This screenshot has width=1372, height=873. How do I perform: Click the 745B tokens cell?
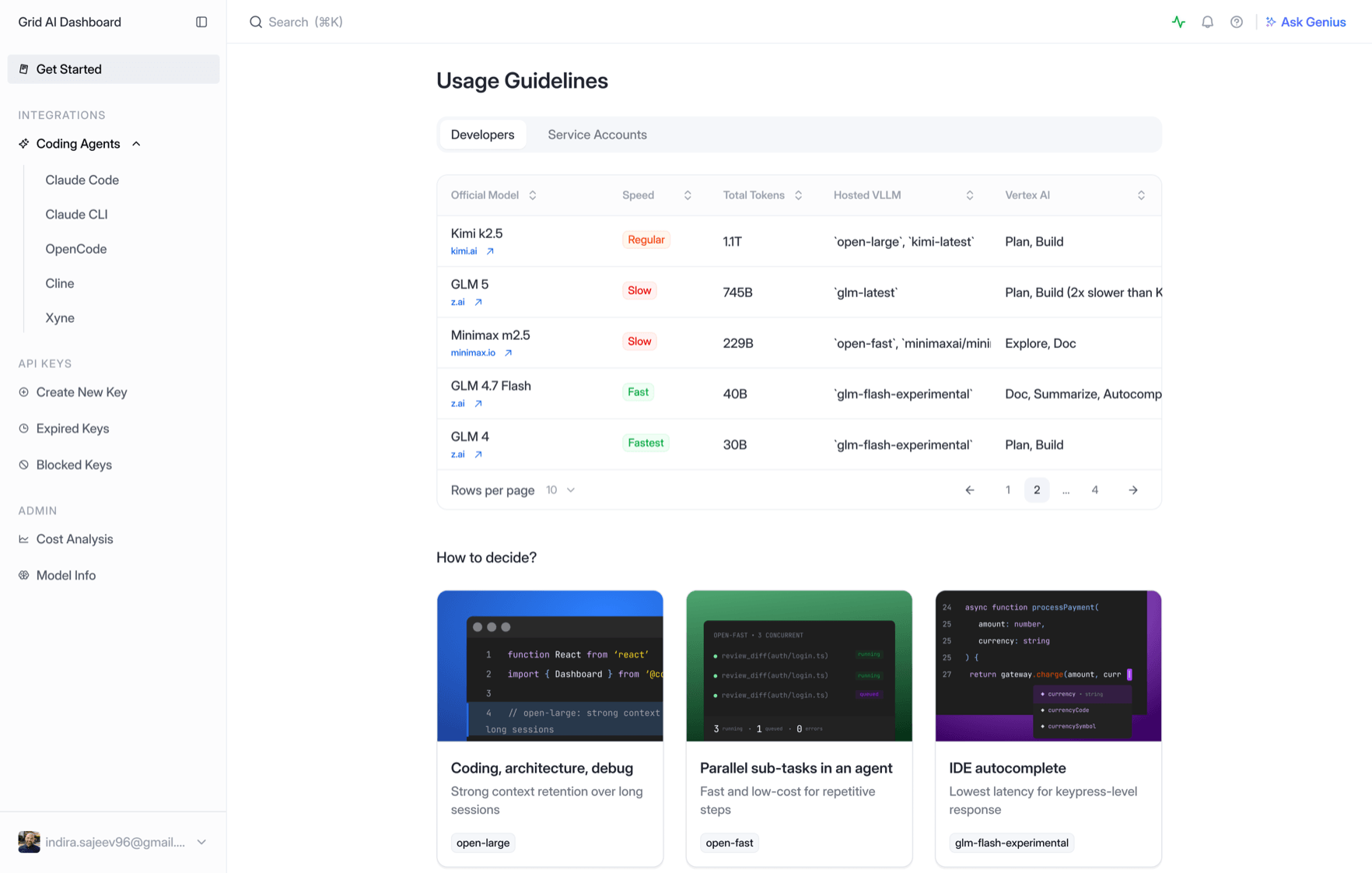[737, 293]
